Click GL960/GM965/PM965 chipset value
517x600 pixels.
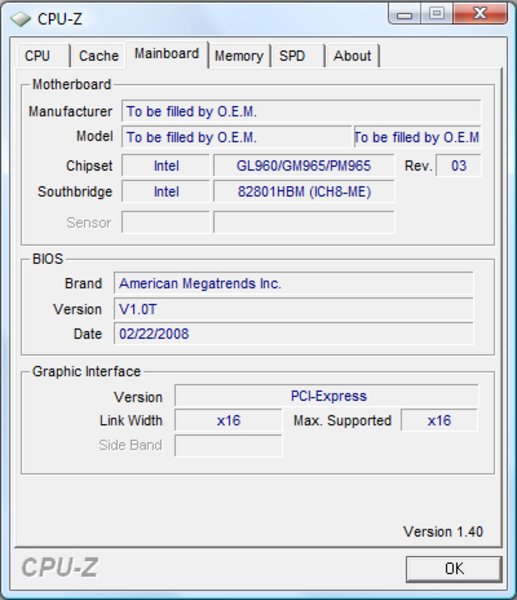tap(303, 166)
